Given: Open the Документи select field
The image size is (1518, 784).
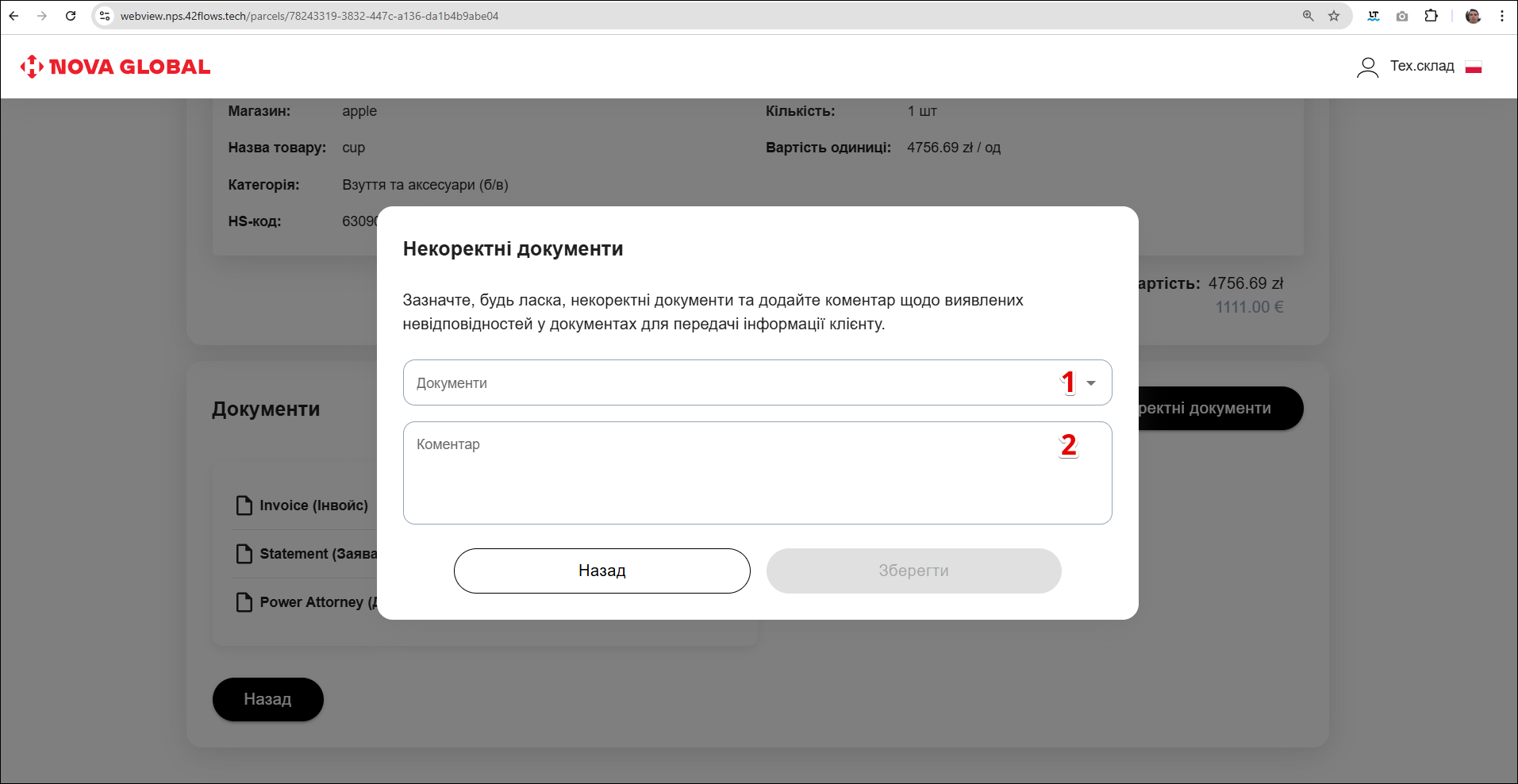Looking at the screenshot, I should [714, 383].
